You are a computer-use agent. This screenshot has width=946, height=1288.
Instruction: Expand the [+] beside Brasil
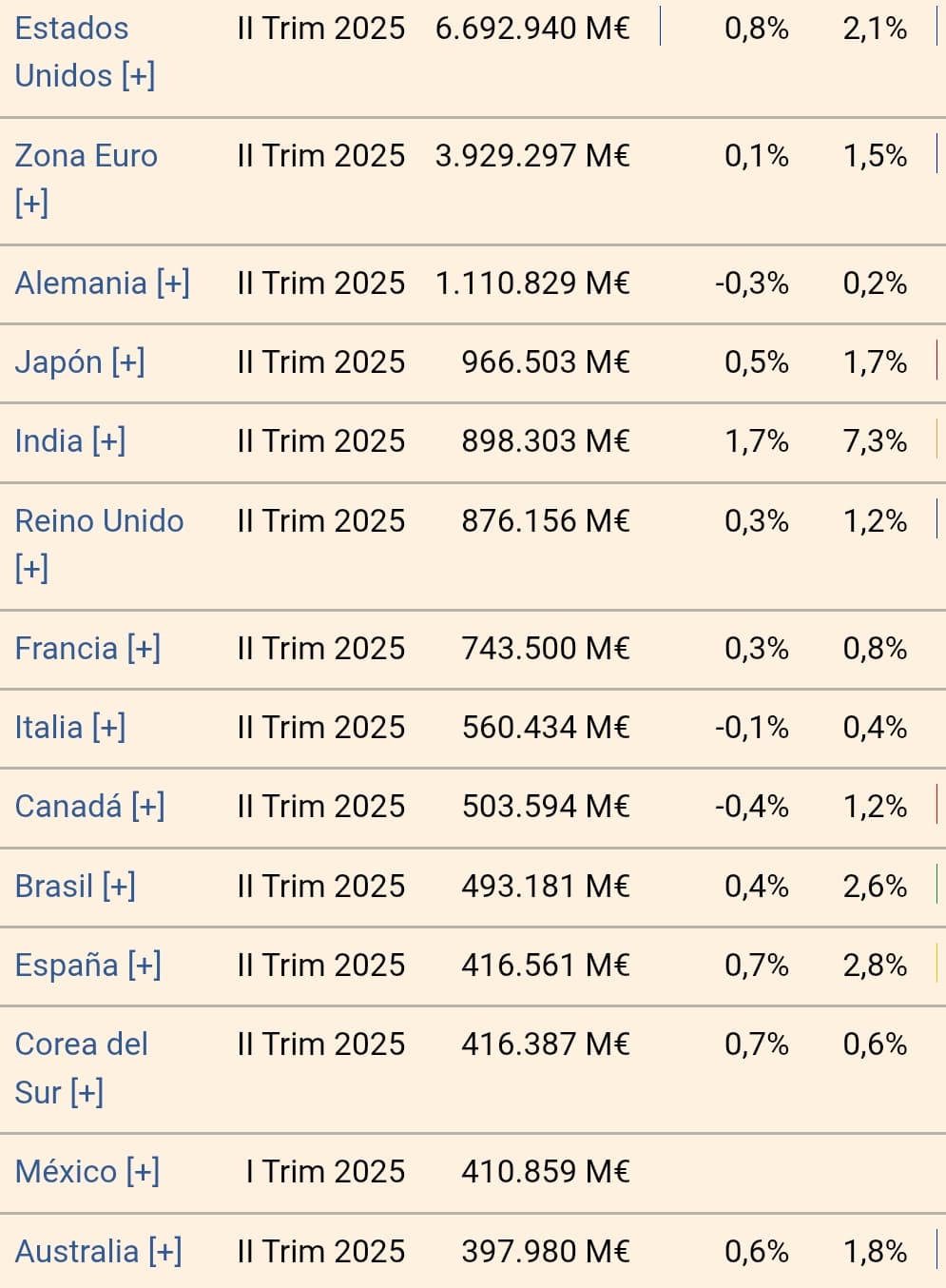click(119, 887)
